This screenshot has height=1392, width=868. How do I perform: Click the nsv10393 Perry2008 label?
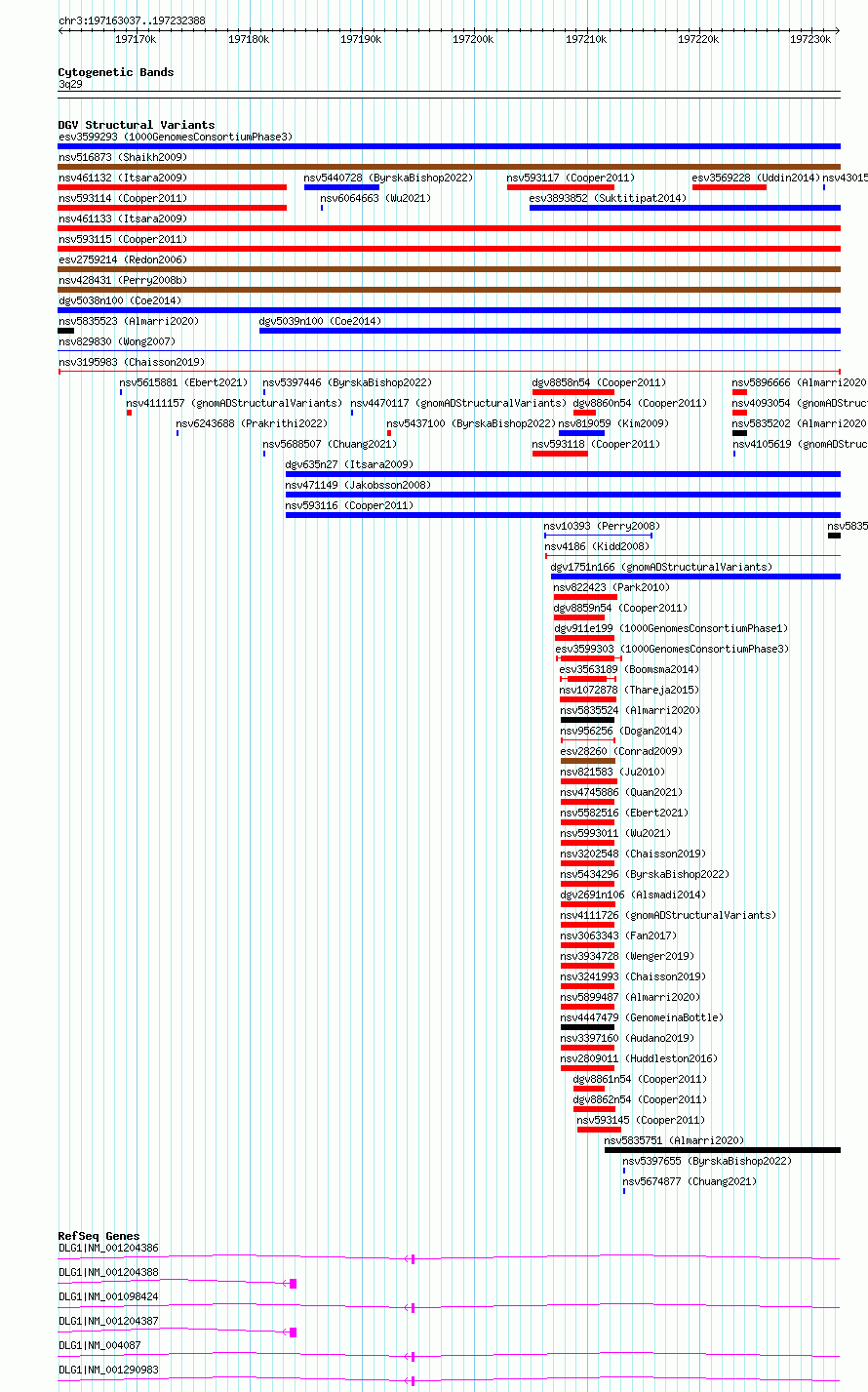pos(601,526)
